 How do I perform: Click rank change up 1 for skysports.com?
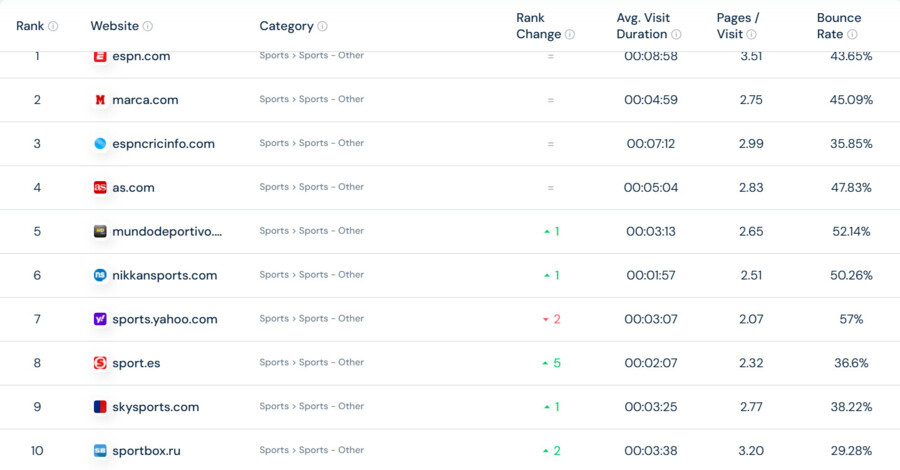point(552,407)
